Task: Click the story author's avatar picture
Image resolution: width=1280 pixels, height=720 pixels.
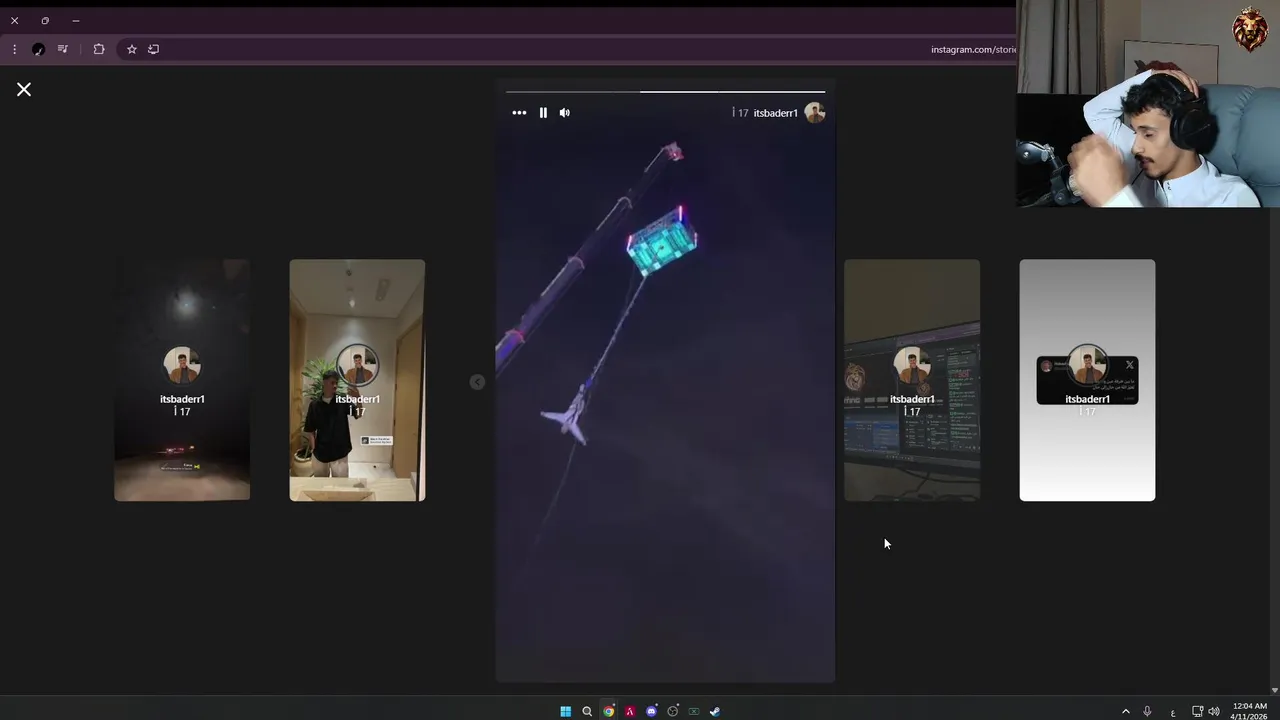Action: 815,113
